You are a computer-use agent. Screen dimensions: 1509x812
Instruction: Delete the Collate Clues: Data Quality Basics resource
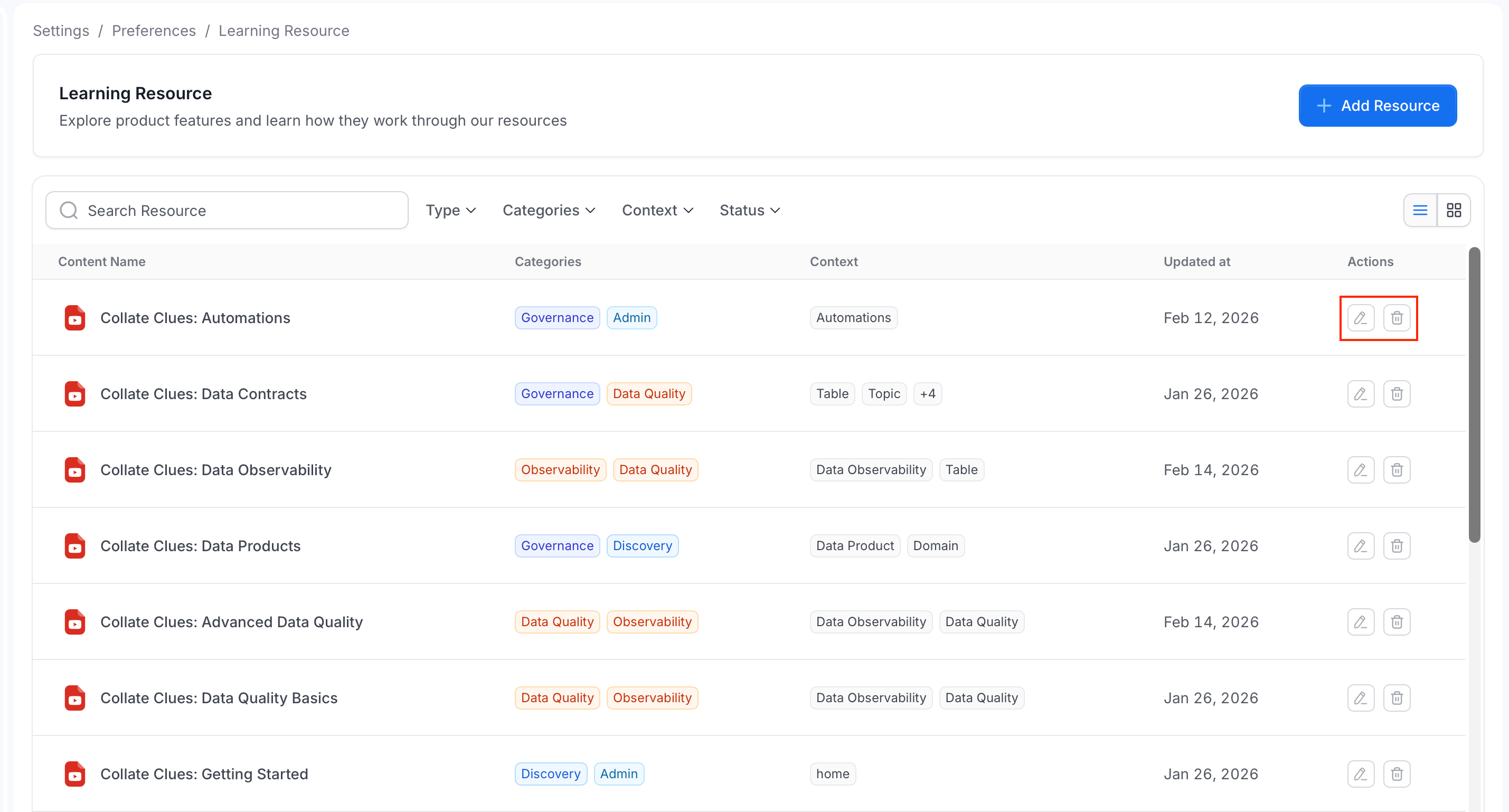point(1397,698)
